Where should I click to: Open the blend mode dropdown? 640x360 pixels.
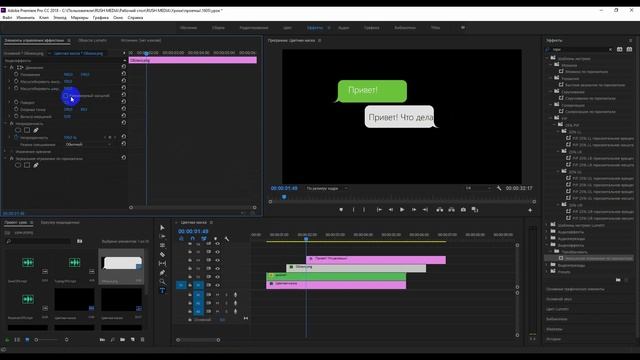(88, 144)
